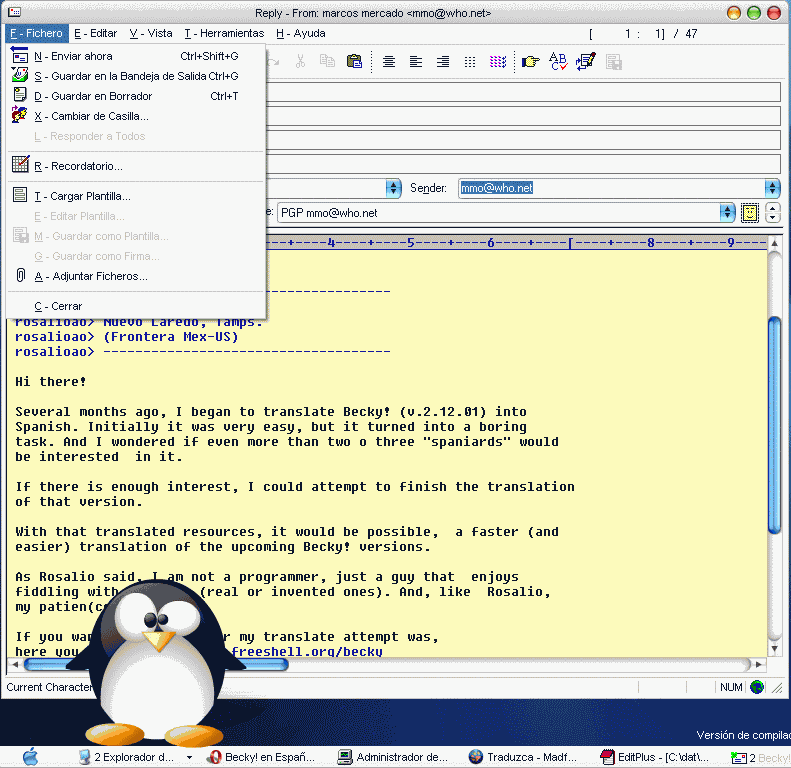Open the Vista menu

pyautogui.click(x=151, y=33)
